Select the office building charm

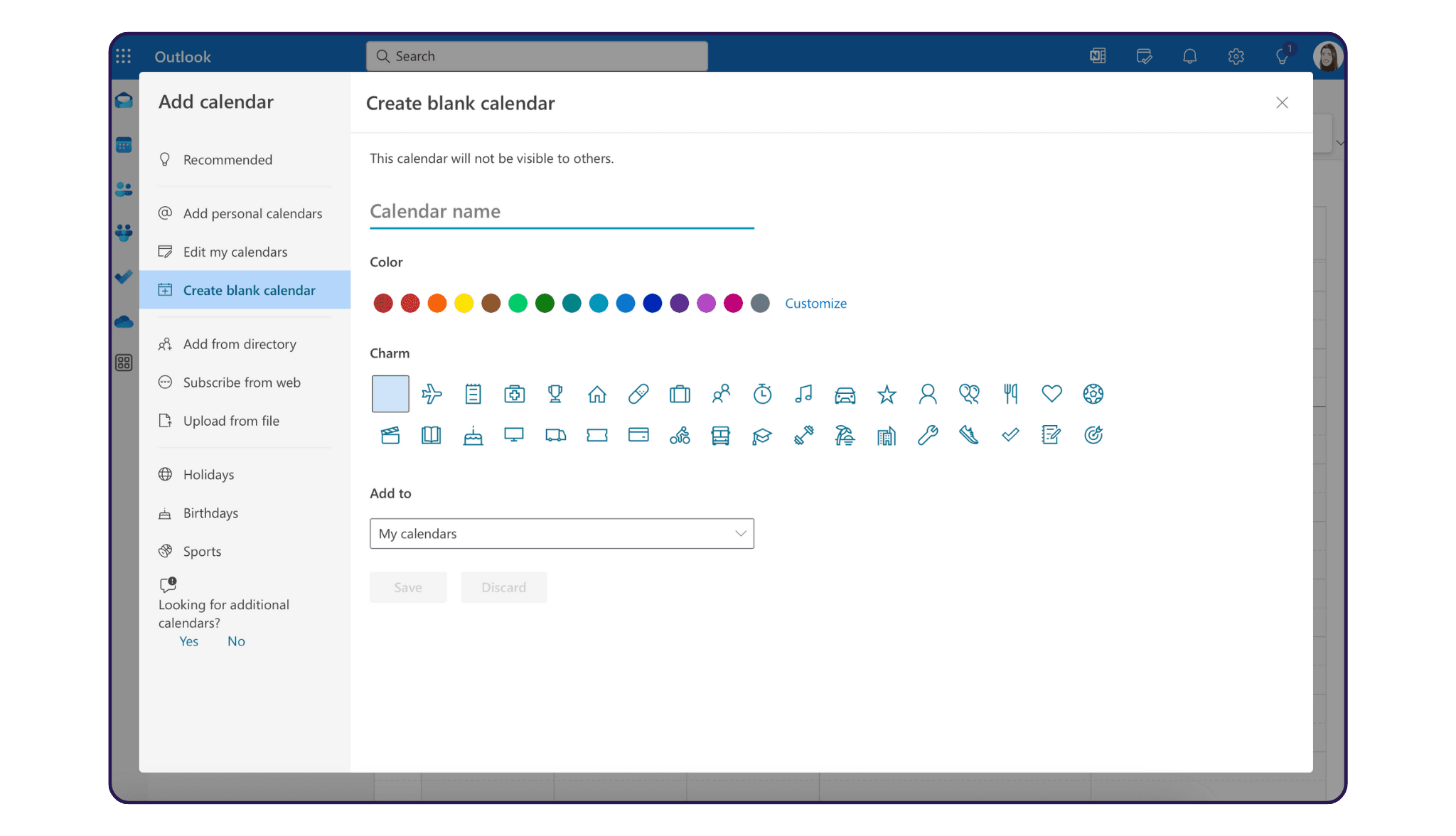click(887, 435)
